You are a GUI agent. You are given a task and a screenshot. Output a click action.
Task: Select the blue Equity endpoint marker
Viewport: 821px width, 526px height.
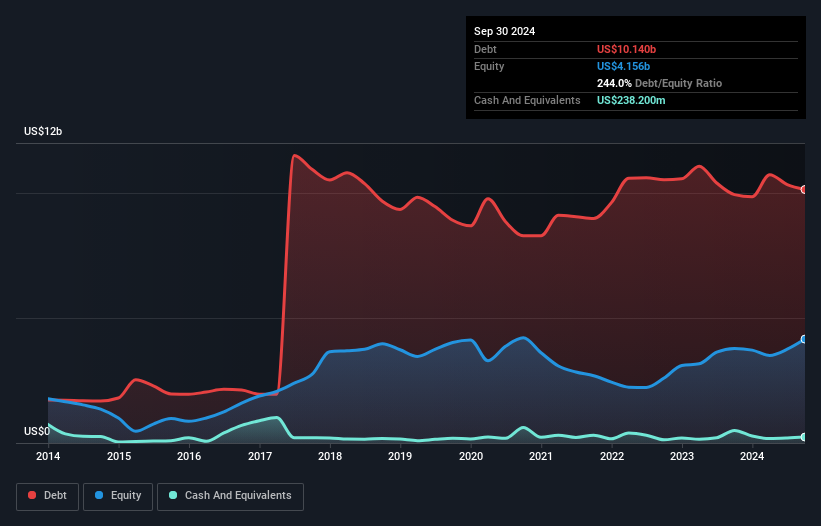[x=804, y=339]
